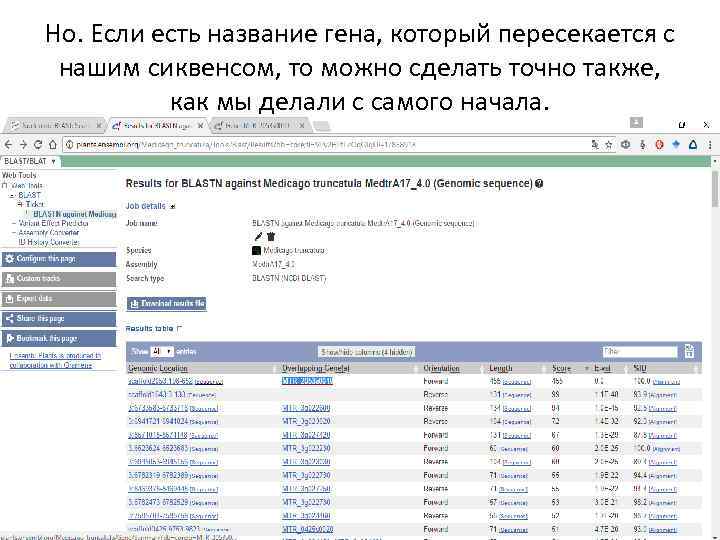Open the highlighted gene link in first row

pyautogui.click(x=307, y=381)
